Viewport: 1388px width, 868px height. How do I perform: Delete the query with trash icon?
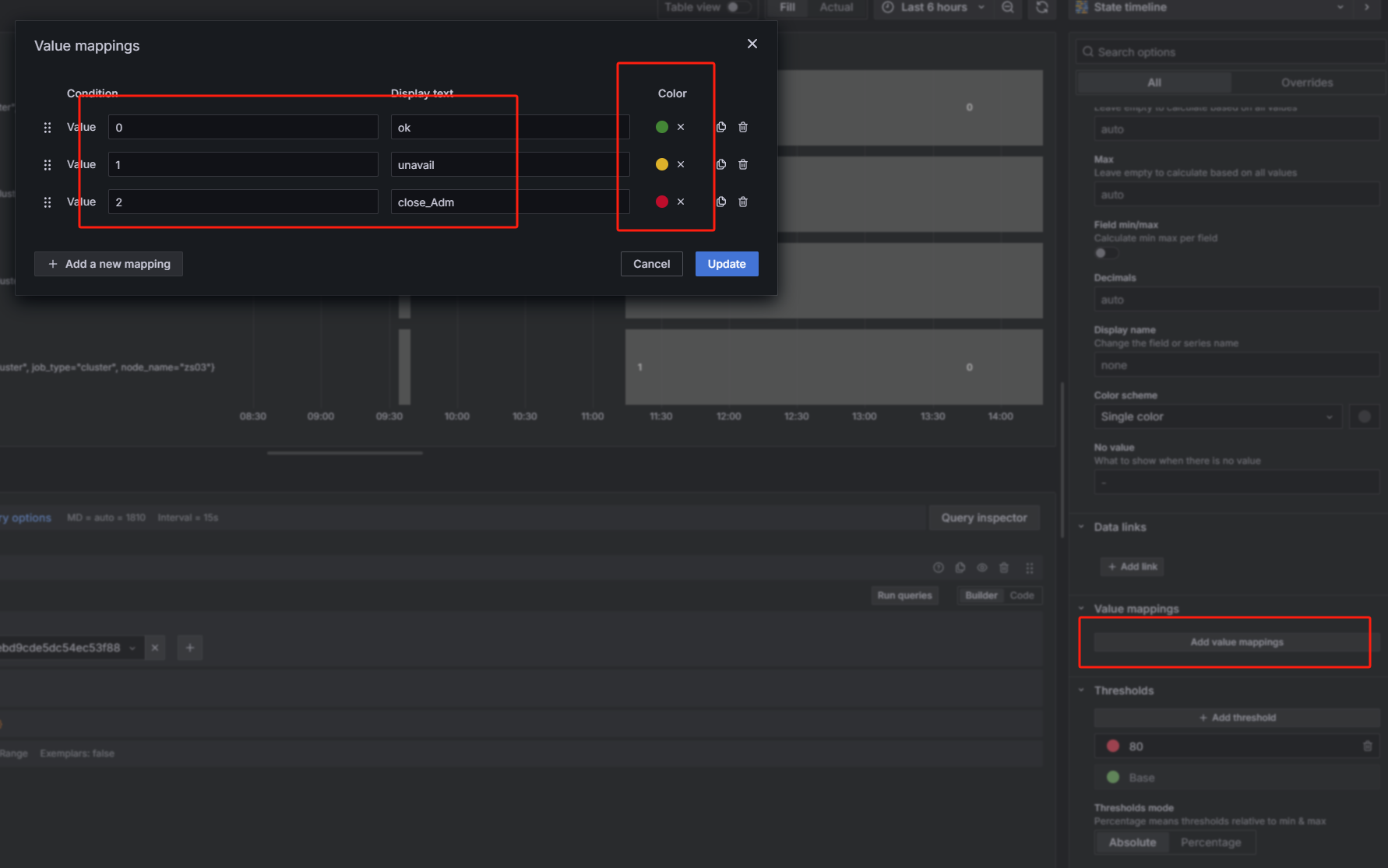[x=1004, y=568]
